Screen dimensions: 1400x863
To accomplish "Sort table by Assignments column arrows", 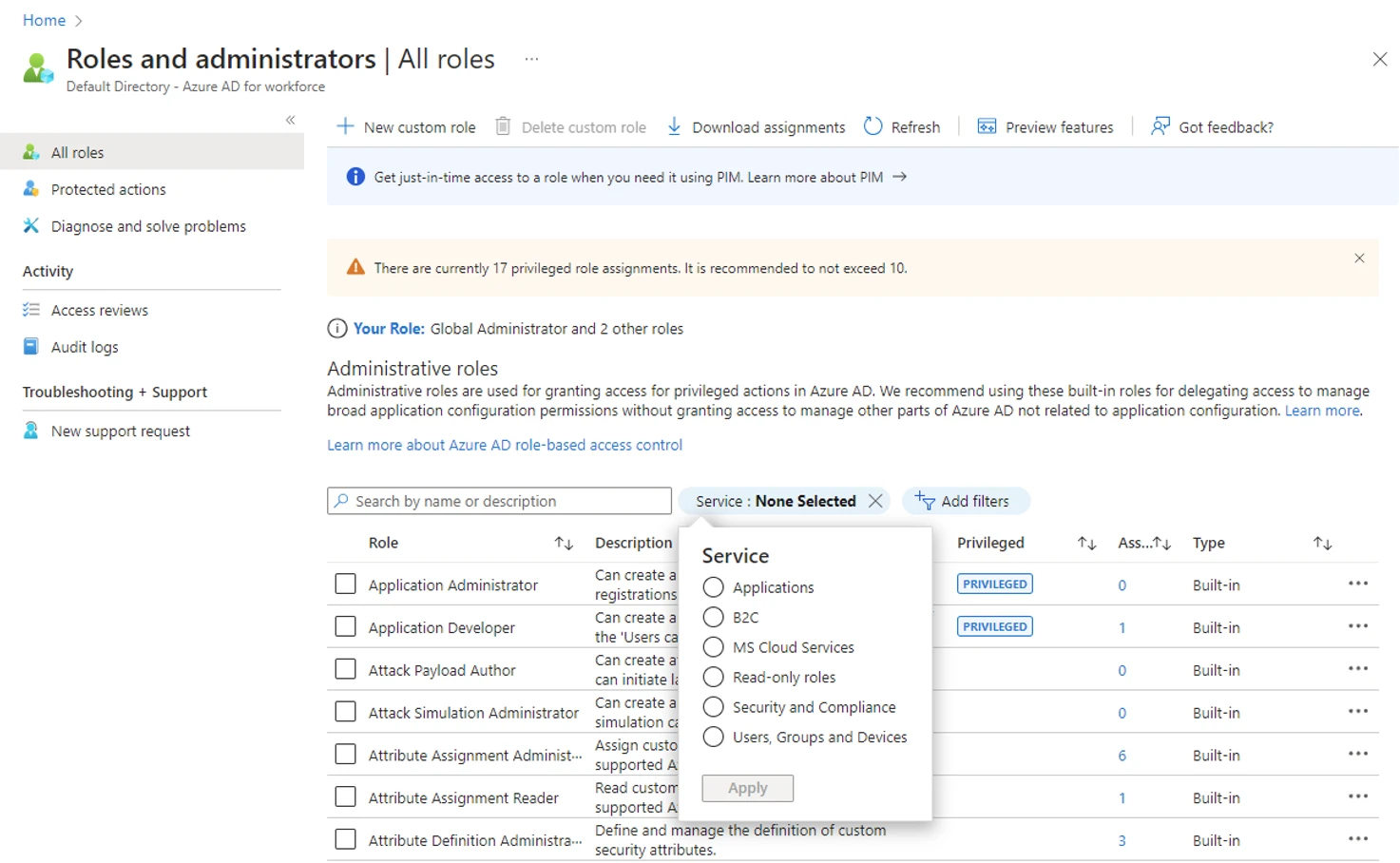I will [1161, 544].
